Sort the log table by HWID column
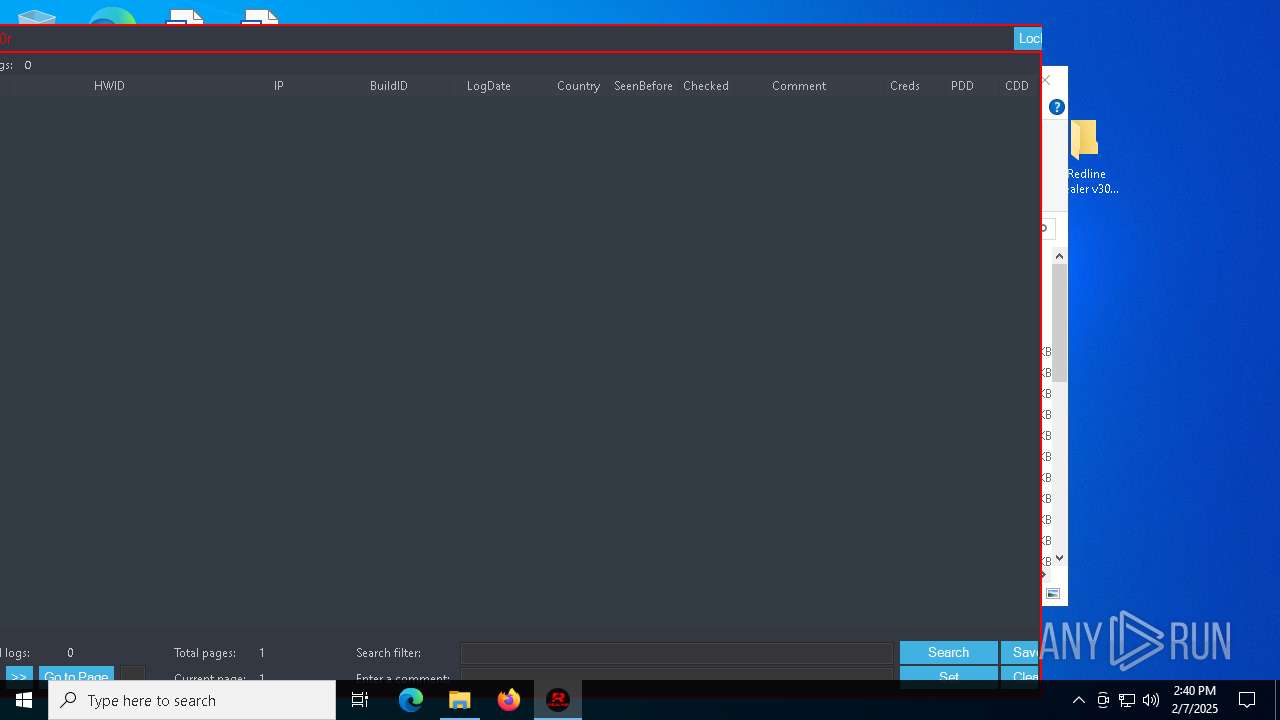Screen dimensions: 1280x720 point(109,86)
